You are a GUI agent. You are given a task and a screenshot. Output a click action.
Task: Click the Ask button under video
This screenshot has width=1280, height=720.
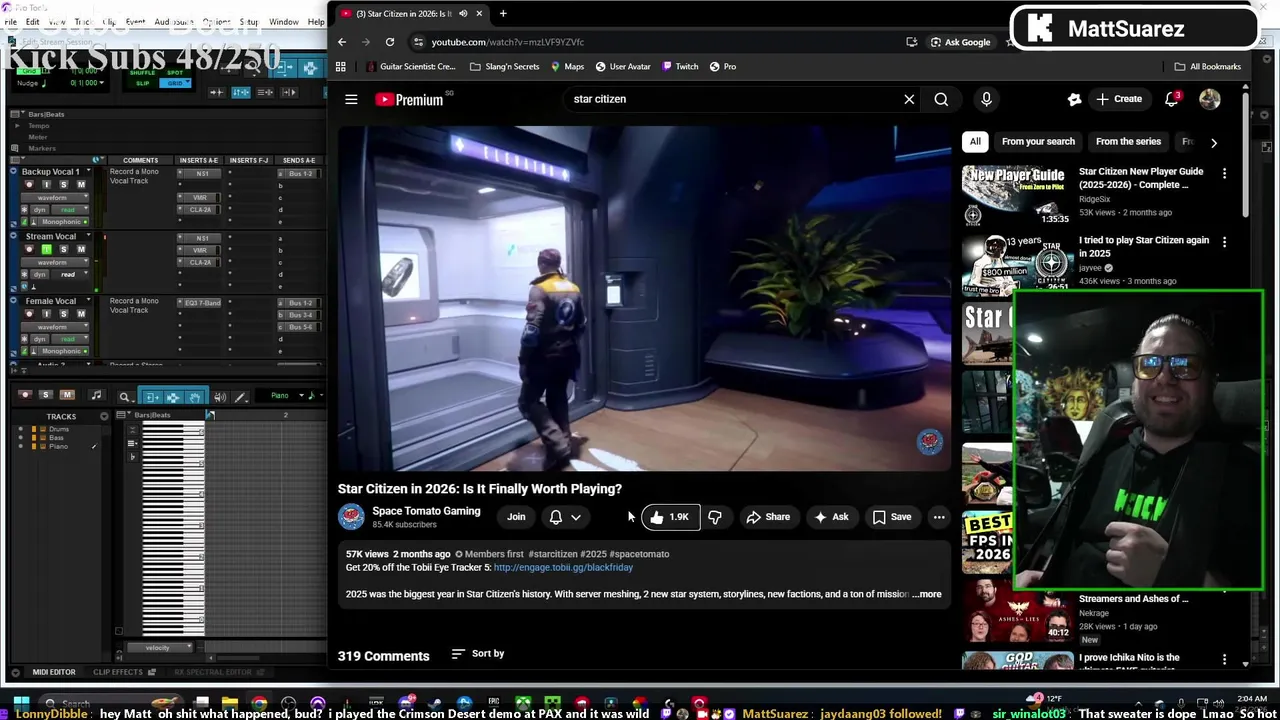[x=831, y=517]
